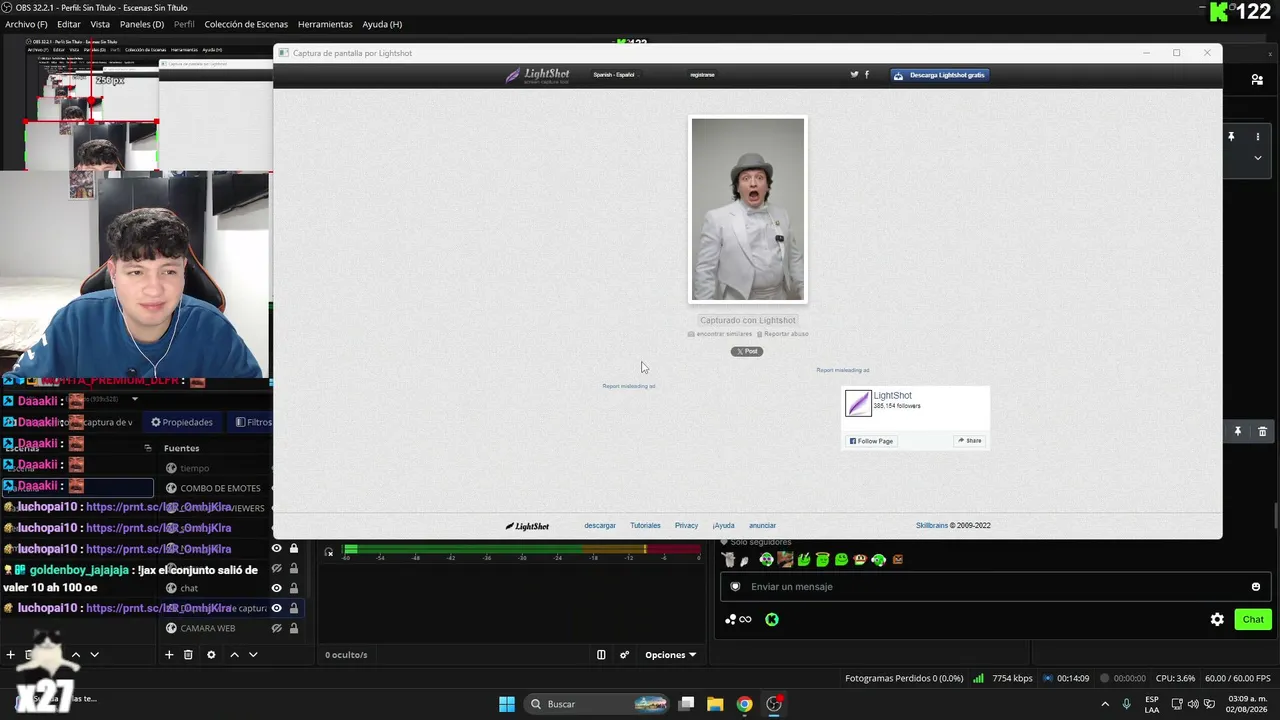Click the emoji picker icon in chat input
1280x720 pixels.
(1256, 587)
